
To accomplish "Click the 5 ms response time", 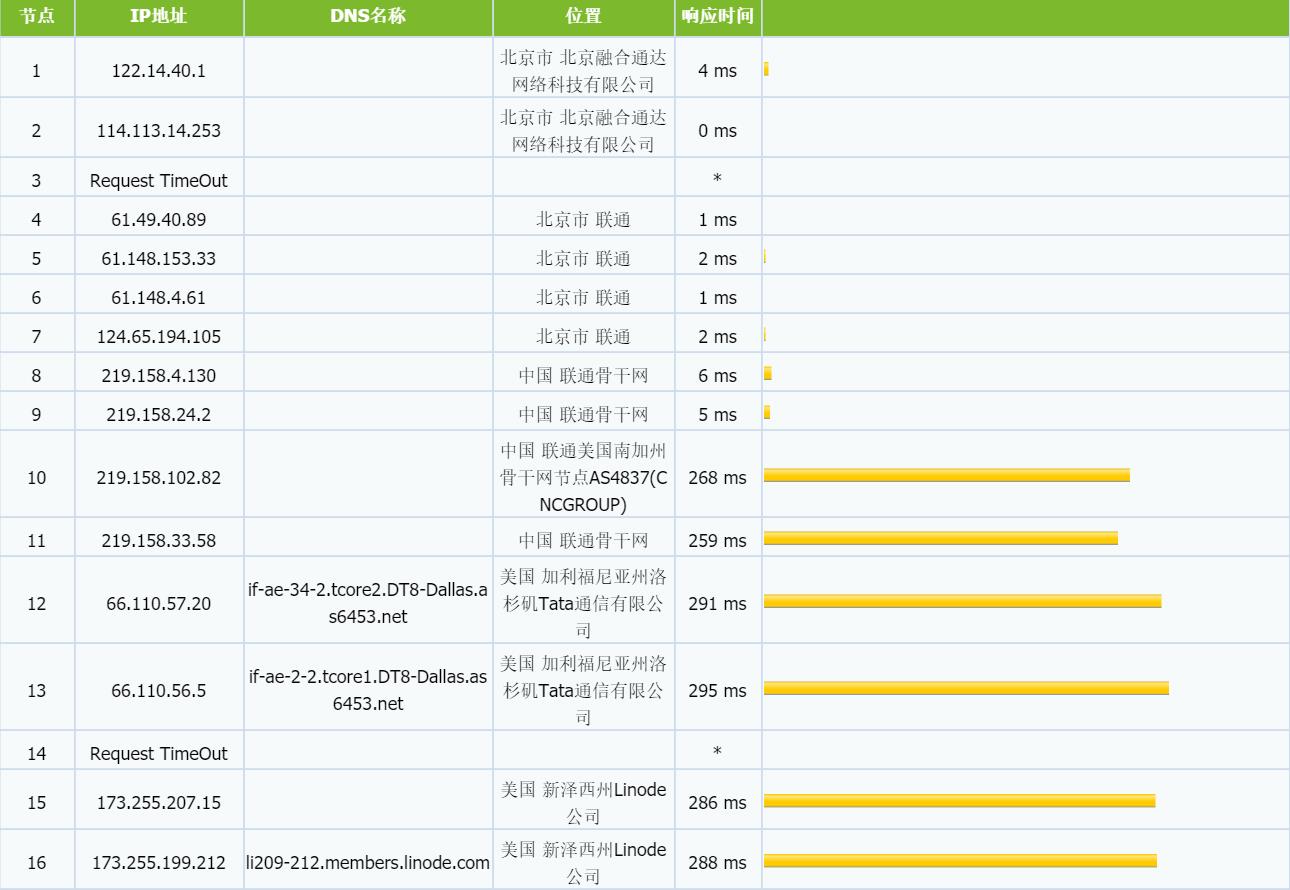I will click(717, 414).
